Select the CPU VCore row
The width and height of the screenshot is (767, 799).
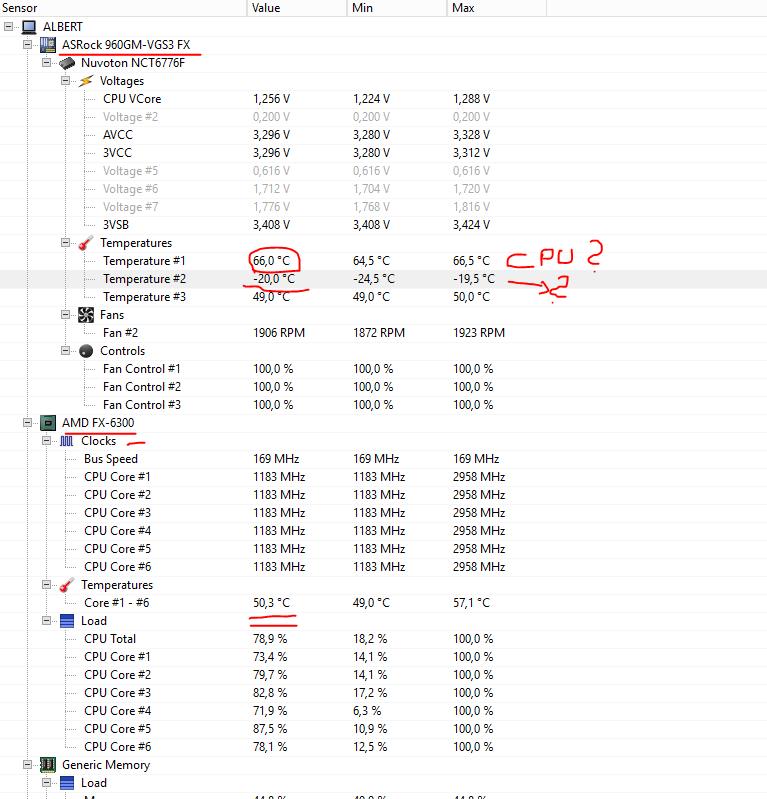(383, 99)
